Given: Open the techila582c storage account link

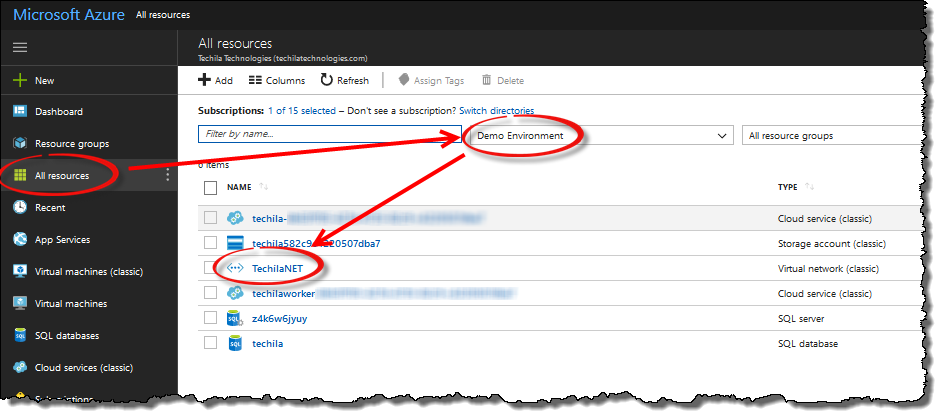Looking at the screenshot, I should [316, 244].
